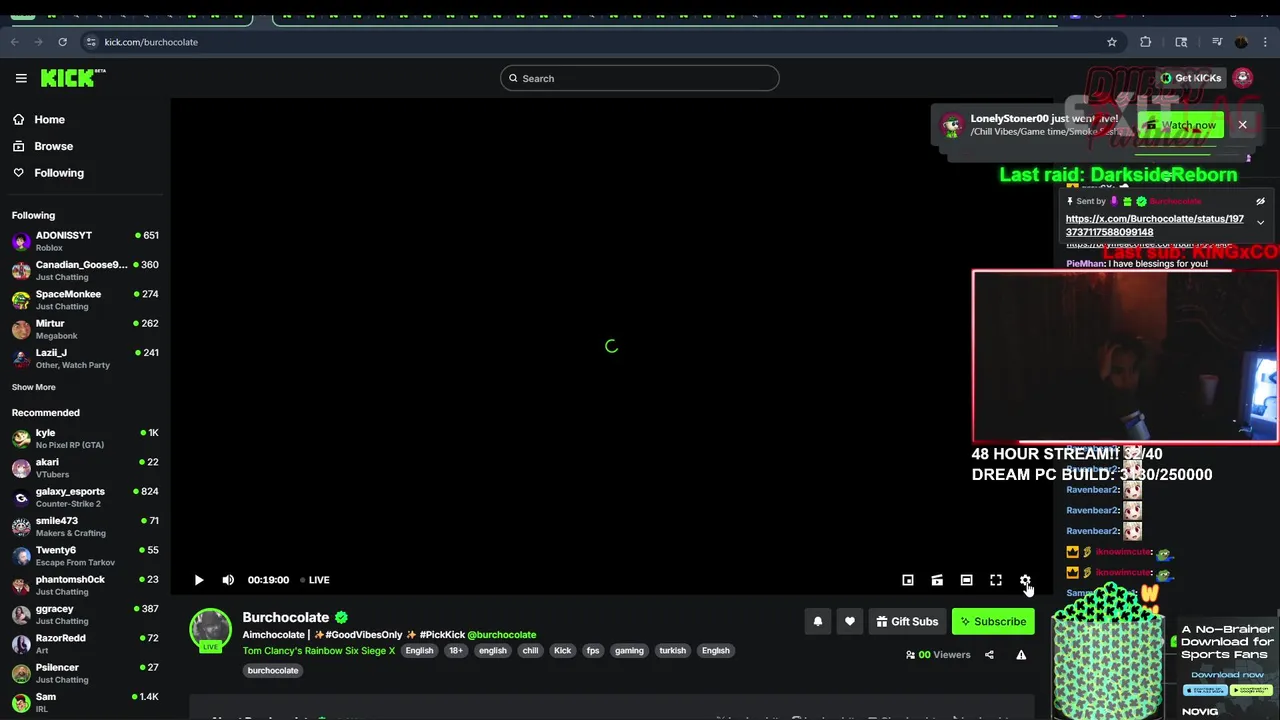
Task: Open the hamburger sidebar menu
Action: point(21,78)
